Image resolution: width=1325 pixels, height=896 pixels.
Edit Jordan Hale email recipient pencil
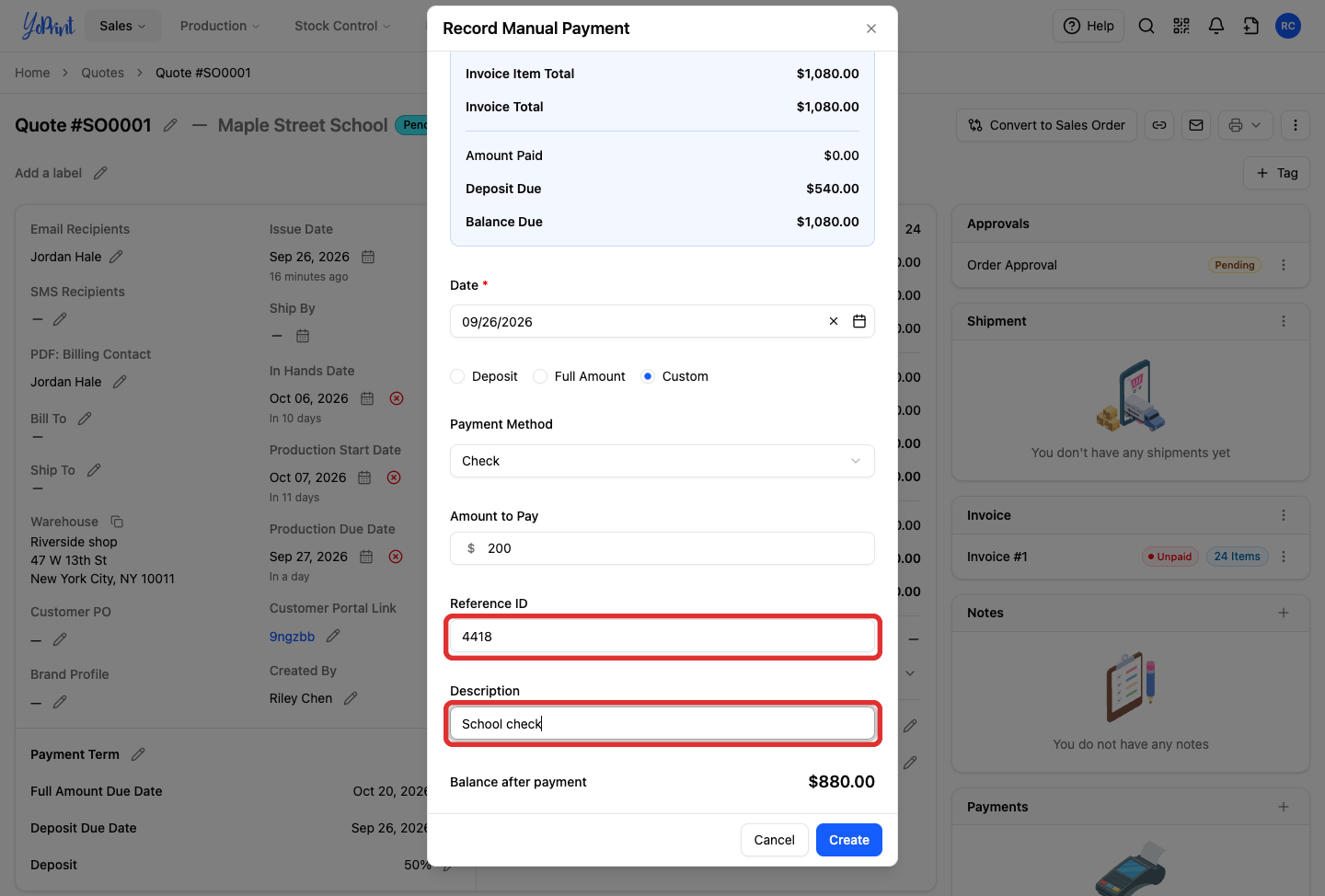click(x=116, y=257)
